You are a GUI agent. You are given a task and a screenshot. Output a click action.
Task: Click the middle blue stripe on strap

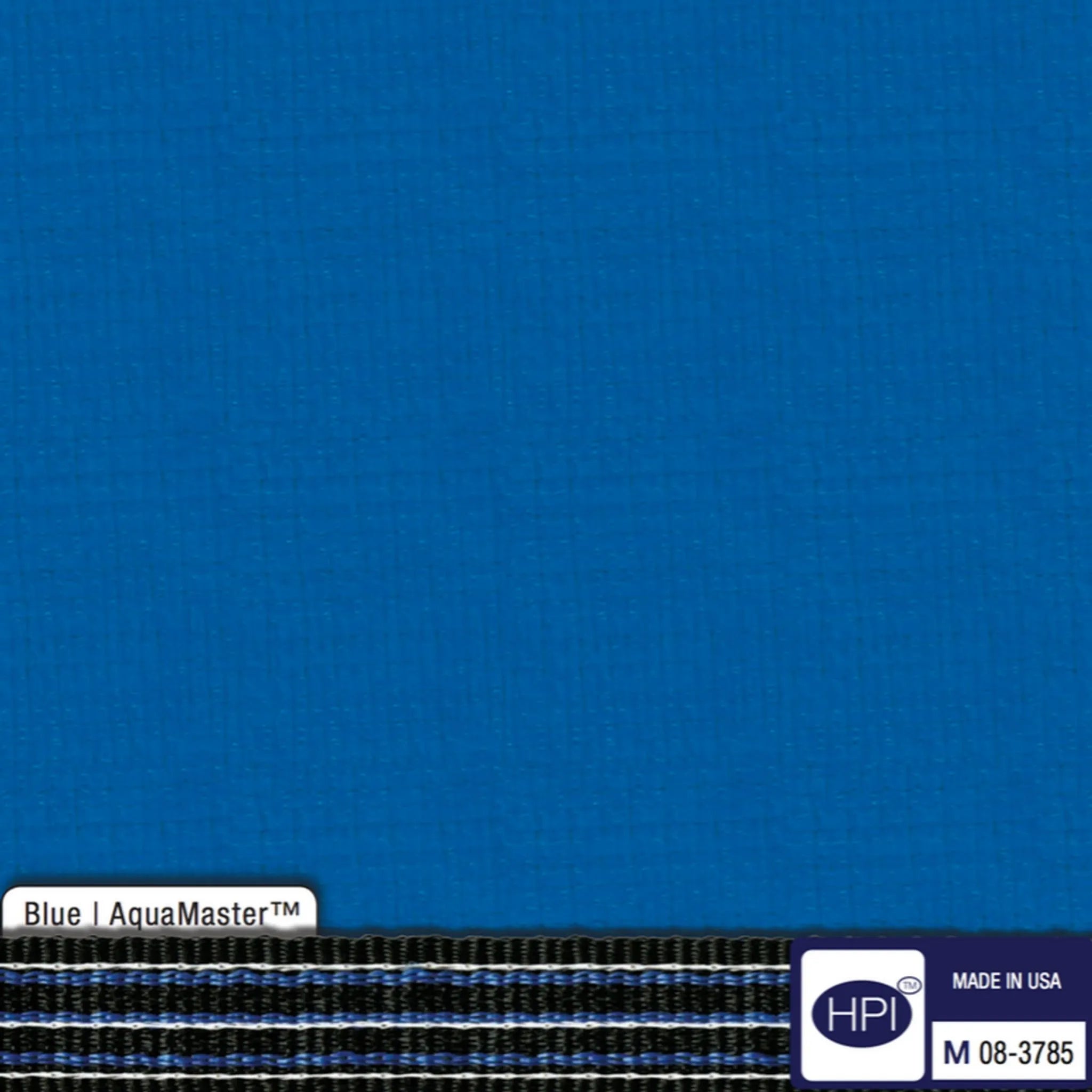(396, 1017)
